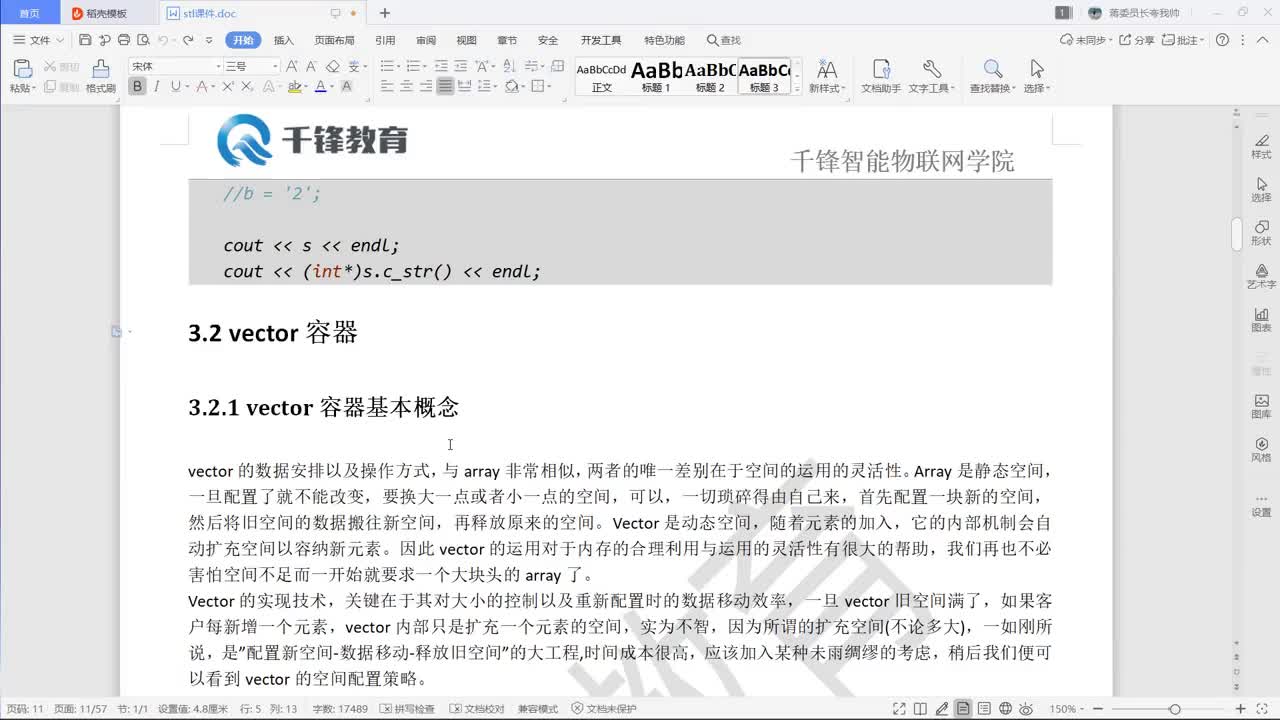The image size is (1280, 720).
Task: Center align text
Action: pos(406,87)
